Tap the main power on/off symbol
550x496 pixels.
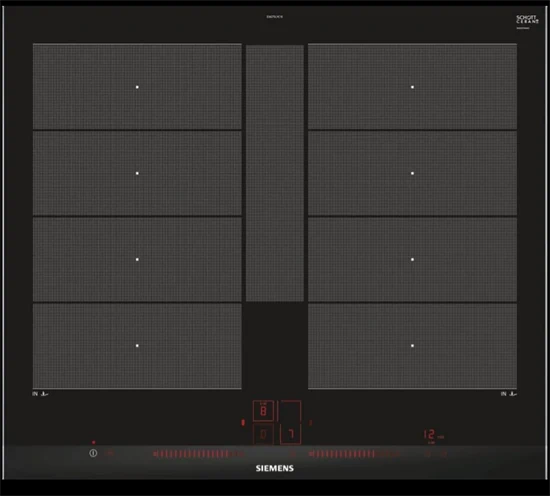click(x=93, y=453)
